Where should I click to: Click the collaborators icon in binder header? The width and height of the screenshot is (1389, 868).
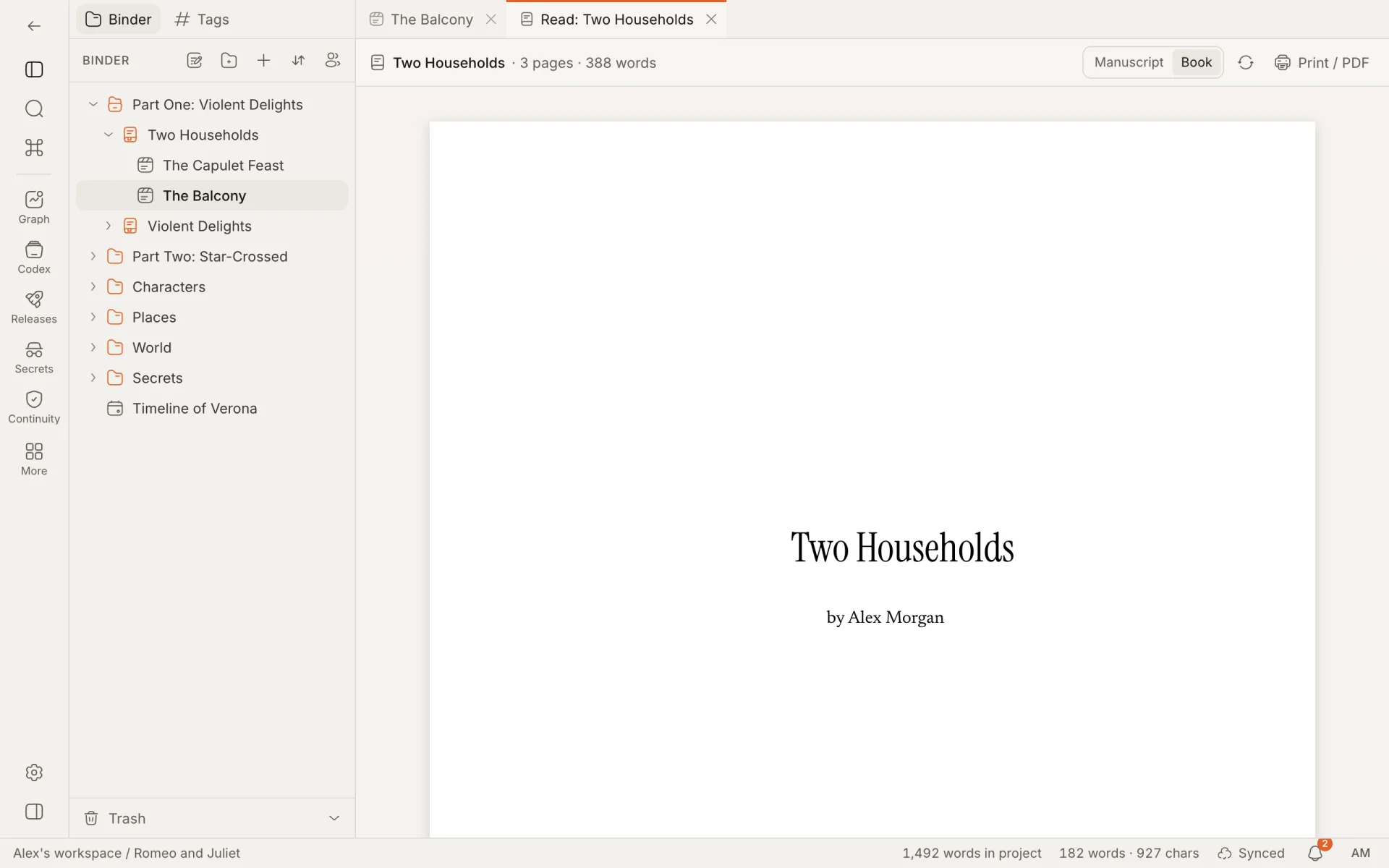pos(333,61)
